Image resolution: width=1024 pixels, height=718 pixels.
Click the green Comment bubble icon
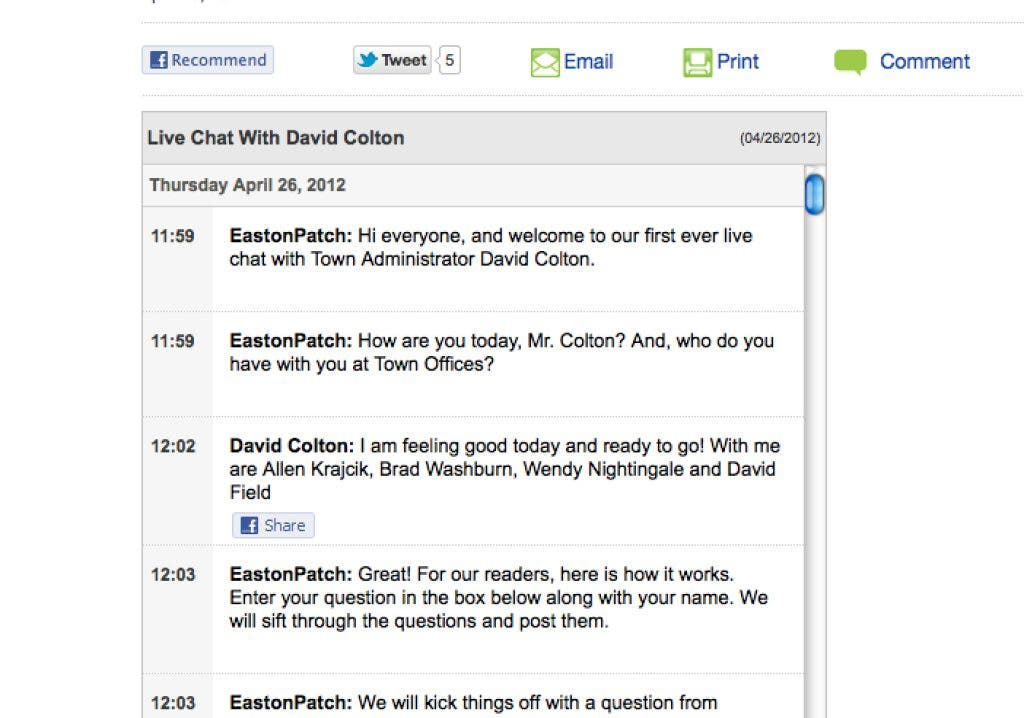[850, 62]
